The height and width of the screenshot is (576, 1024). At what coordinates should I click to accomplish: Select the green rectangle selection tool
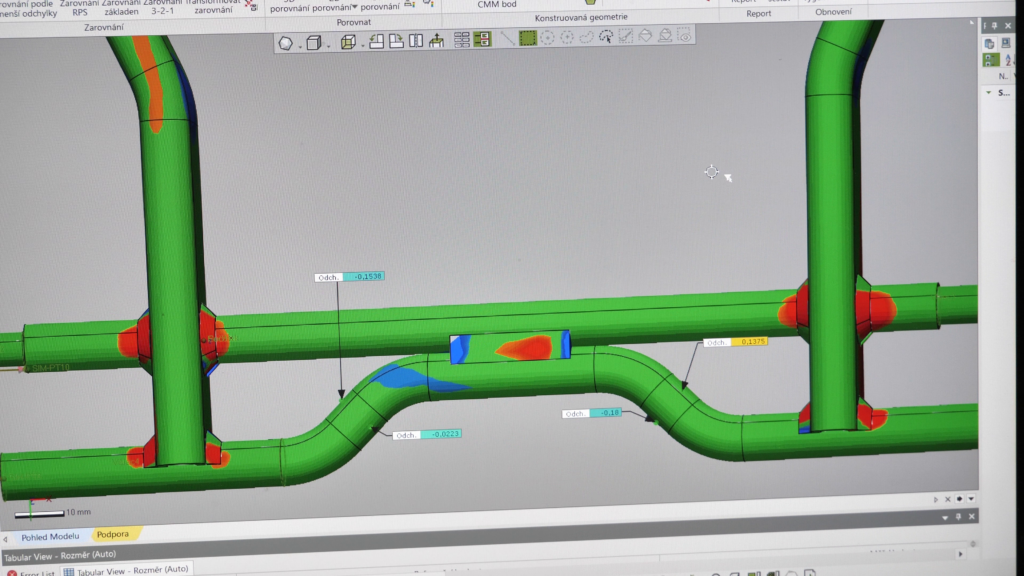coord(527,38)
